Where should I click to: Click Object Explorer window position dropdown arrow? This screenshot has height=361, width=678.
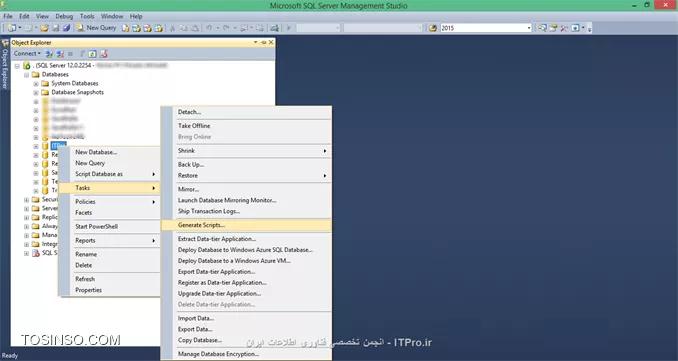(x=256, y=42)
